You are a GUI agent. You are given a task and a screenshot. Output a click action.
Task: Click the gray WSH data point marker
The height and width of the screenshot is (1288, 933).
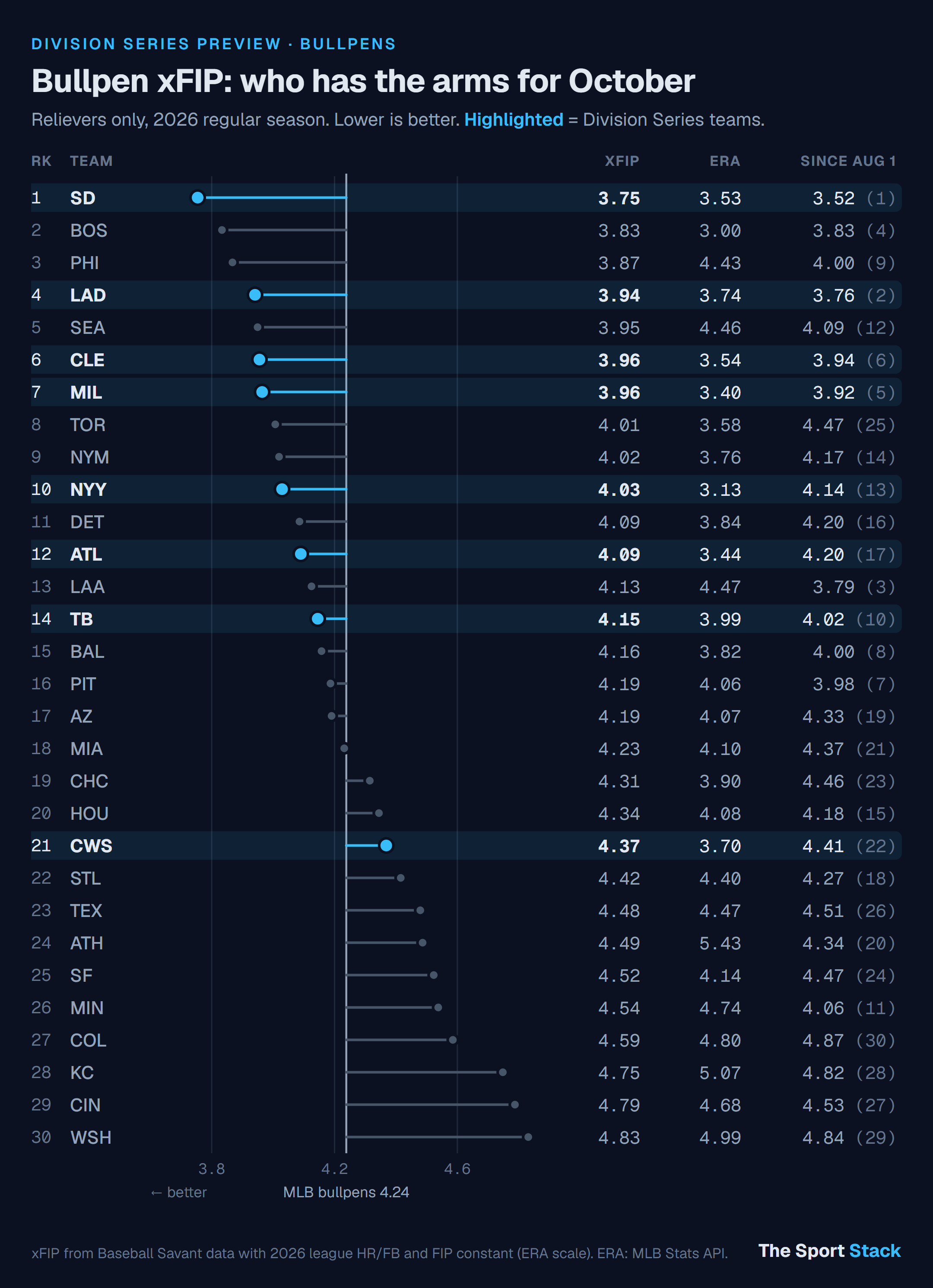(x=528, y=1137)
